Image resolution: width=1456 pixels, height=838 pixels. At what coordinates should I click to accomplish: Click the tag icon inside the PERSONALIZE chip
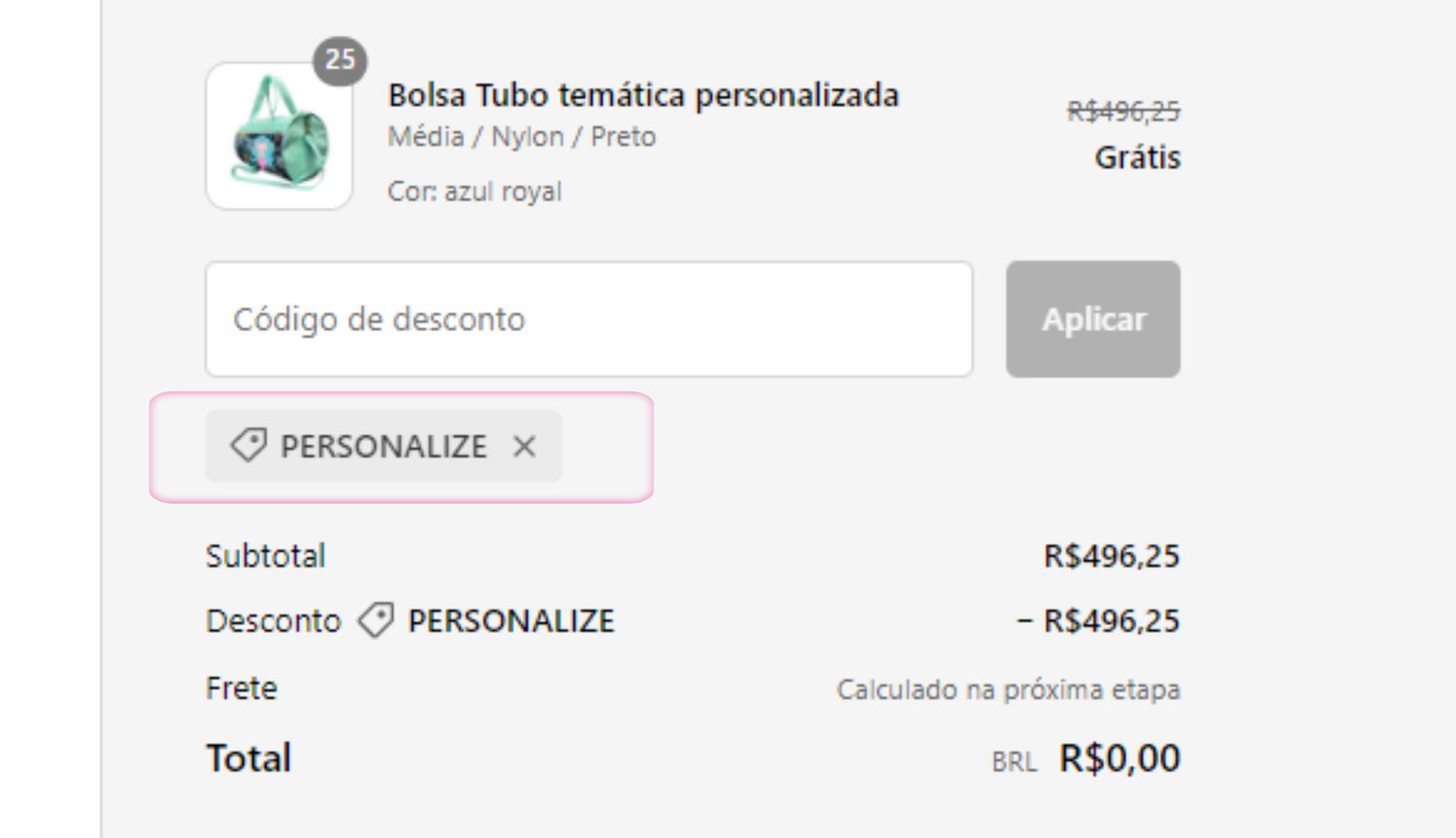[248, 446]
